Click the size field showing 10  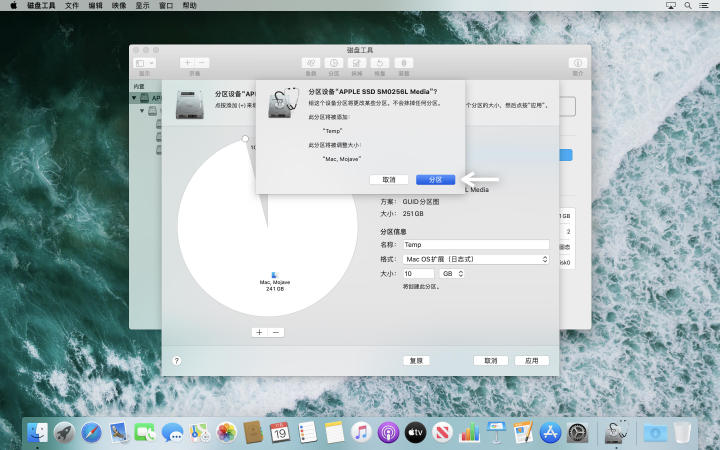pos(418,274)
